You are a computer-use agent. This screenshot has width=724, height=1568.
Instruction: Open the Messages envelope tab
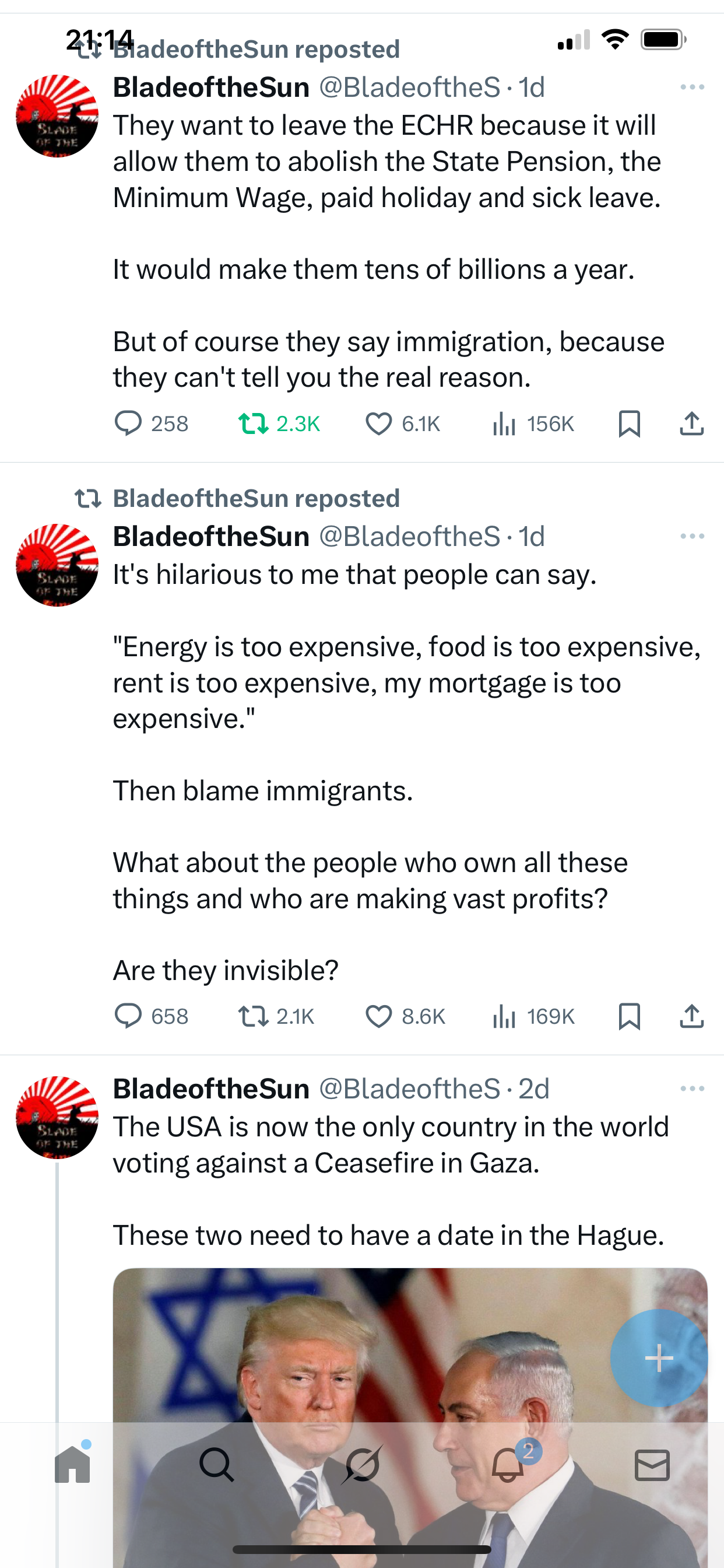[652, 1465]
